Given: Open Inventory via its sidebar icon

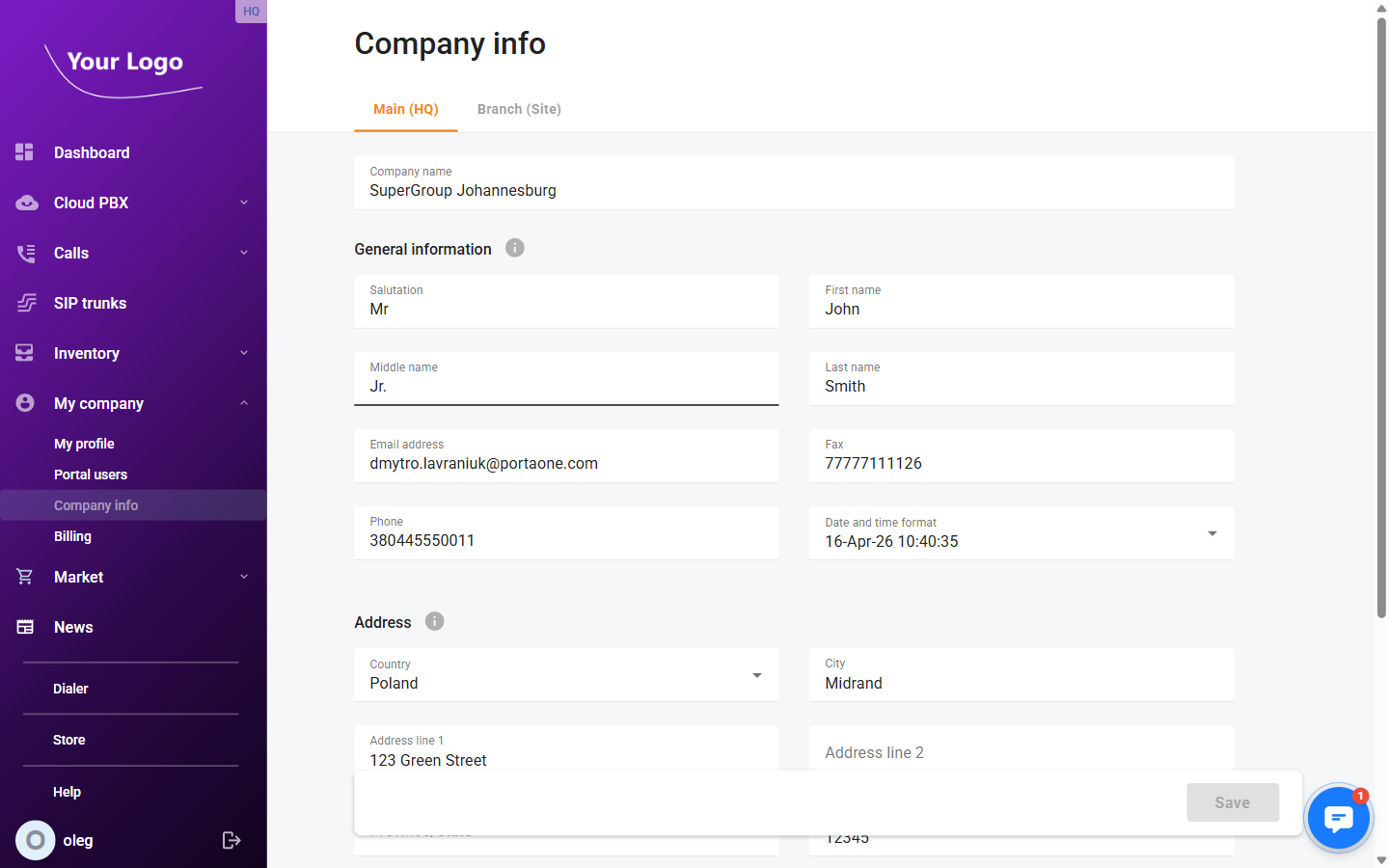Looking at the screenshot, I should coord(25,352).
